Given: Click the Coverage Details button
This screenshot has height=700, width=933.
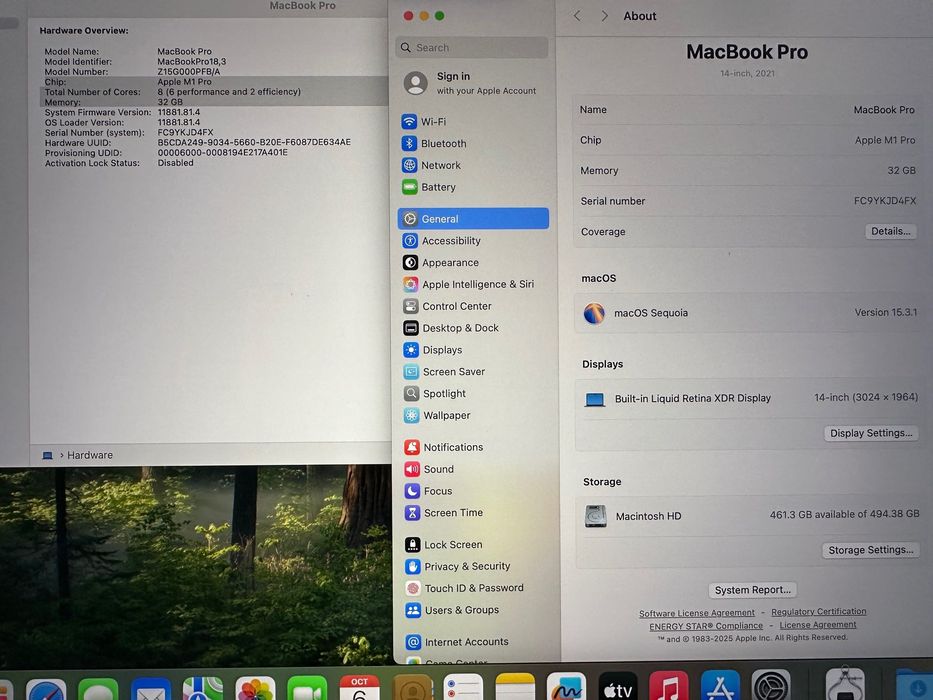Looking at the screenshot, I should (x=890, y=232).
